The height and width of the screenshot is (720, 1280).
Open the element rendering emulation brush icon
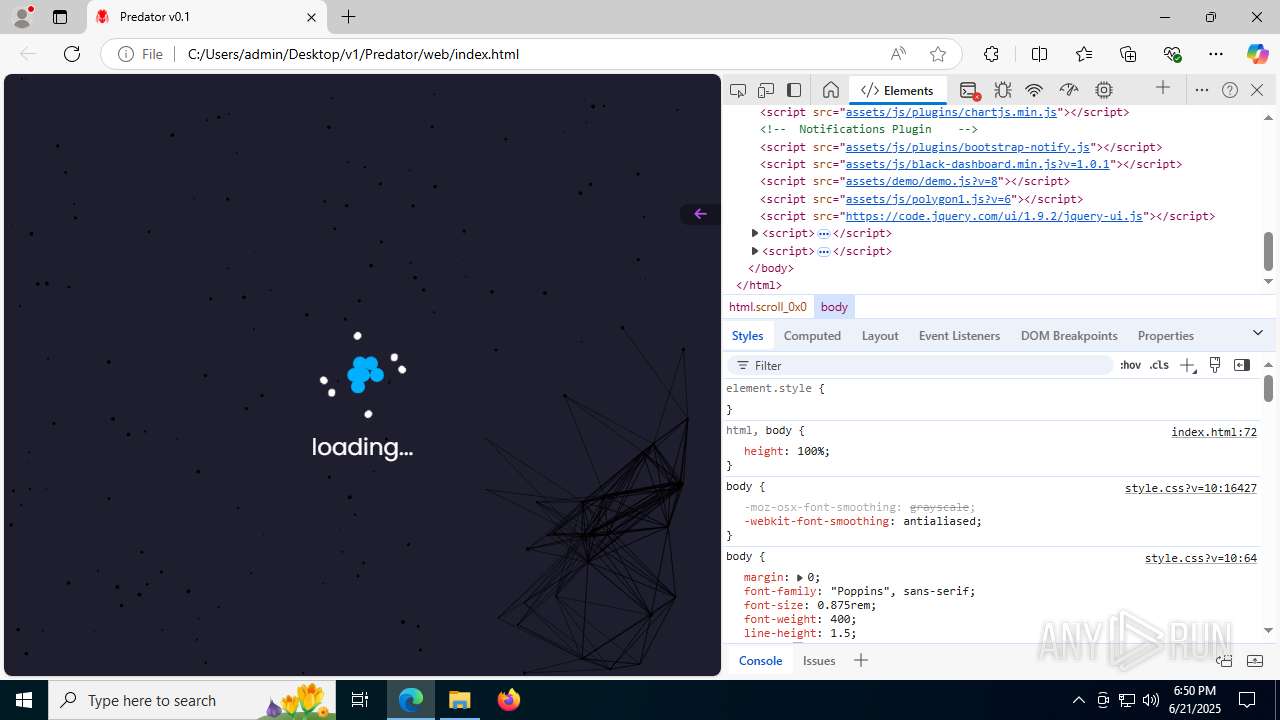(x=1215, y=365)
